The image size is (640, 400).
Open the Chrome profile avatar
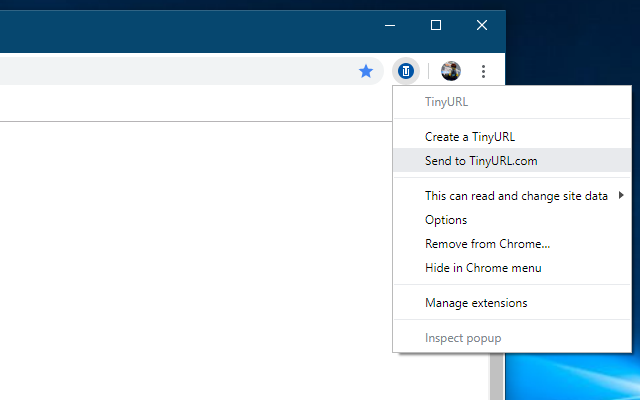451,71
